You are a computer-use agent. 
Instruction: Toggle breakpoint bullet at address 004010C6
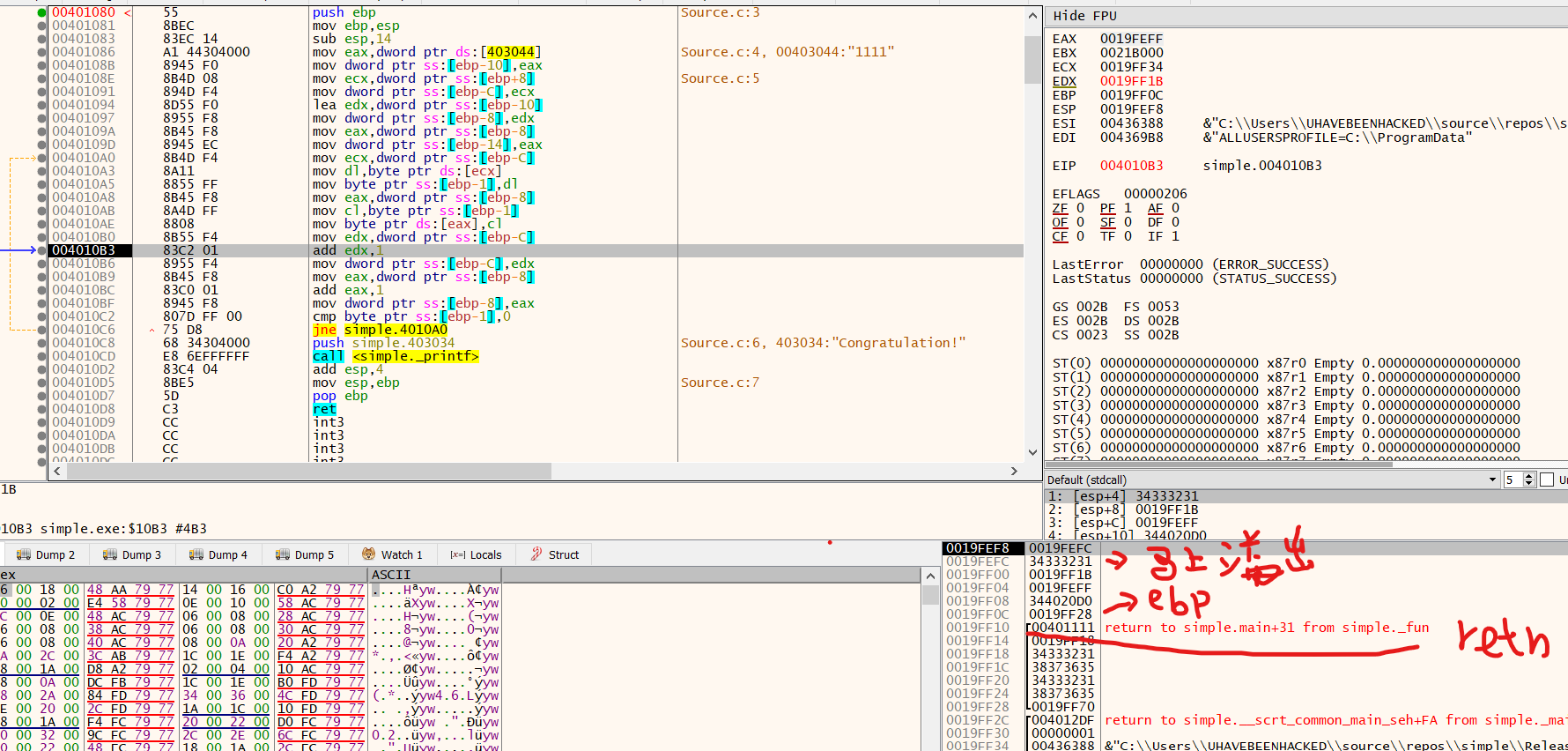tap(41, 330)
